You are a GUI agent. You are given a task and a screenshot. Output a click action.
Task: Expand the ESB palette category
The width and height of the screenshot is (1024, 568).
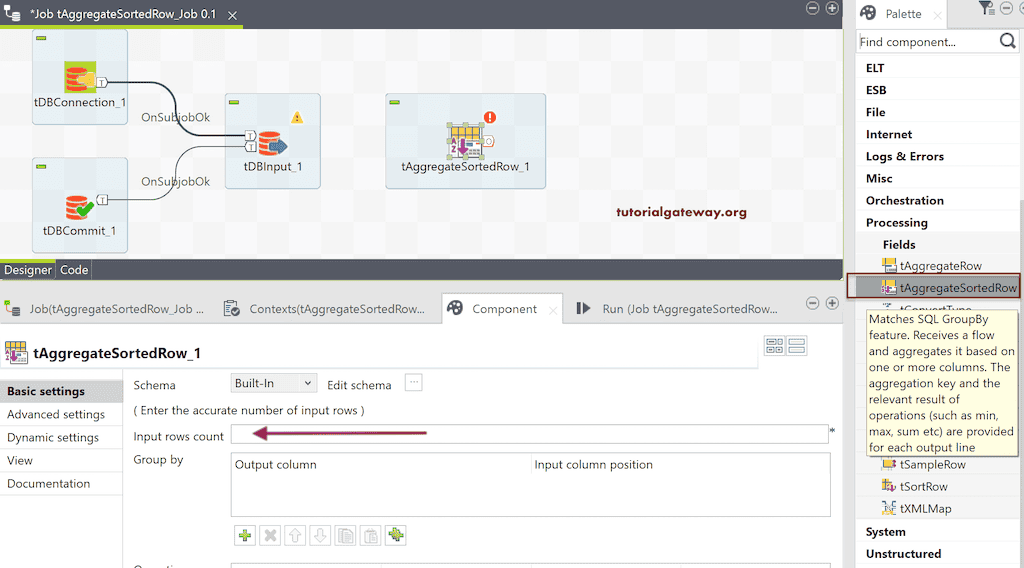coord(876,90)
